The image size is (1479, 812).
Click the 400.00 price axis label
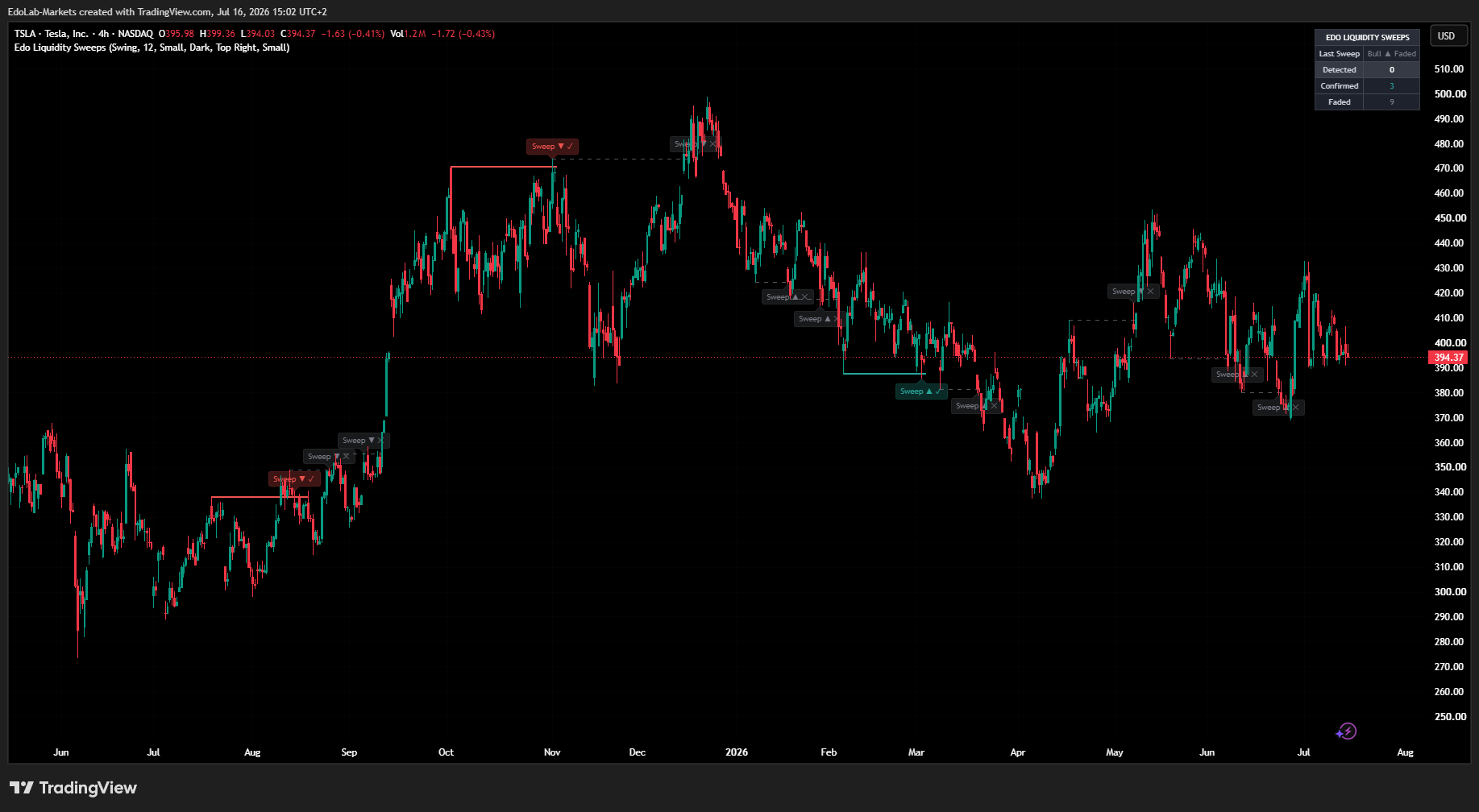tap(1448, 343)
